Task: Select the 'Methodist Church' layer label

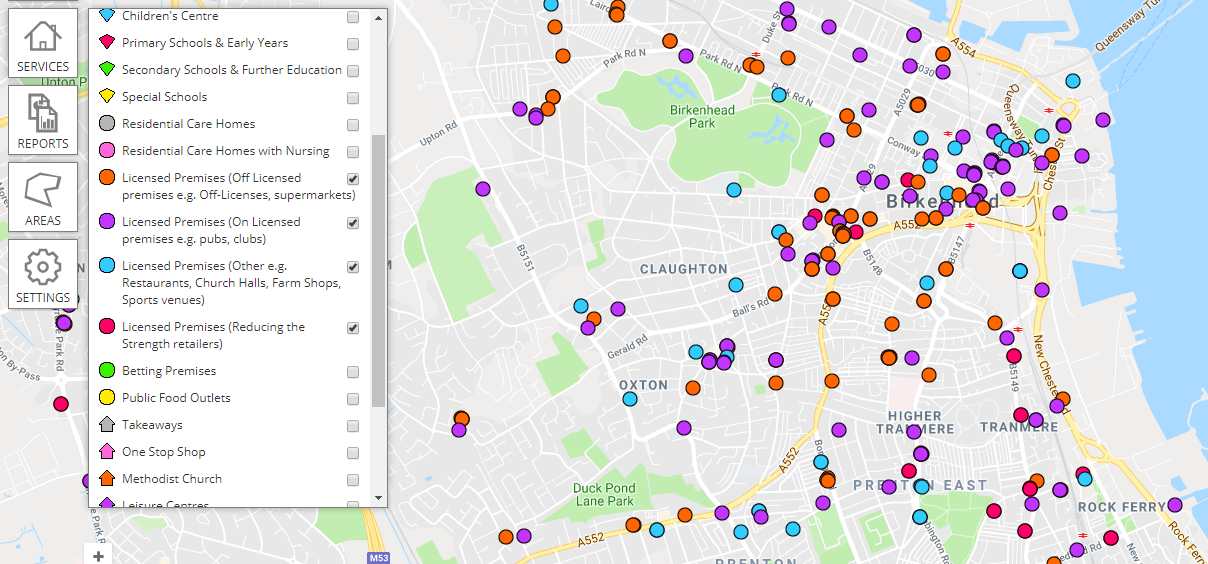Action: pos(172,479)
